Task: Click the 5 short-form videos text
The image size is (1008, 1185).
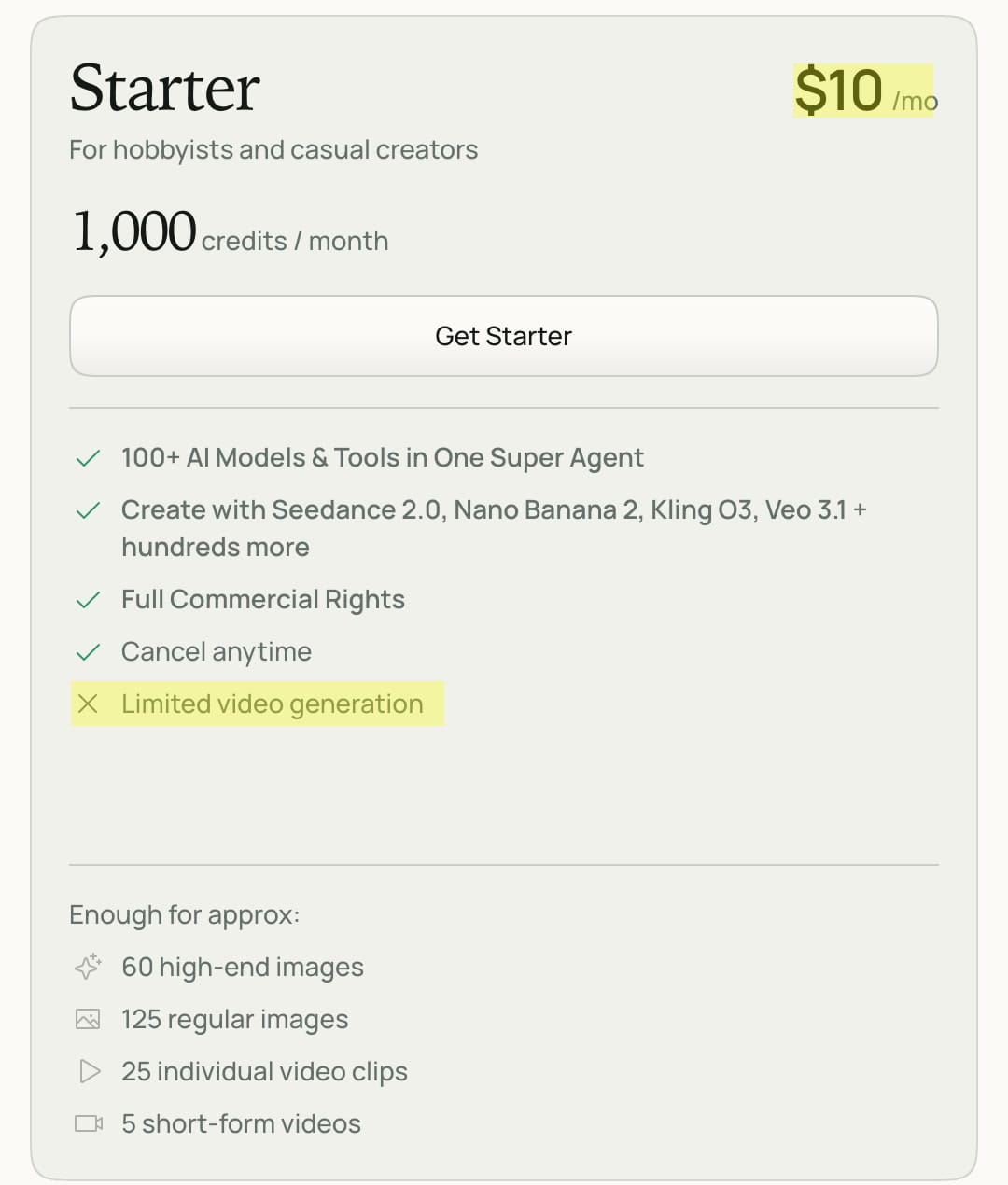Action: pyautogui.click(x=241, y=1123)
